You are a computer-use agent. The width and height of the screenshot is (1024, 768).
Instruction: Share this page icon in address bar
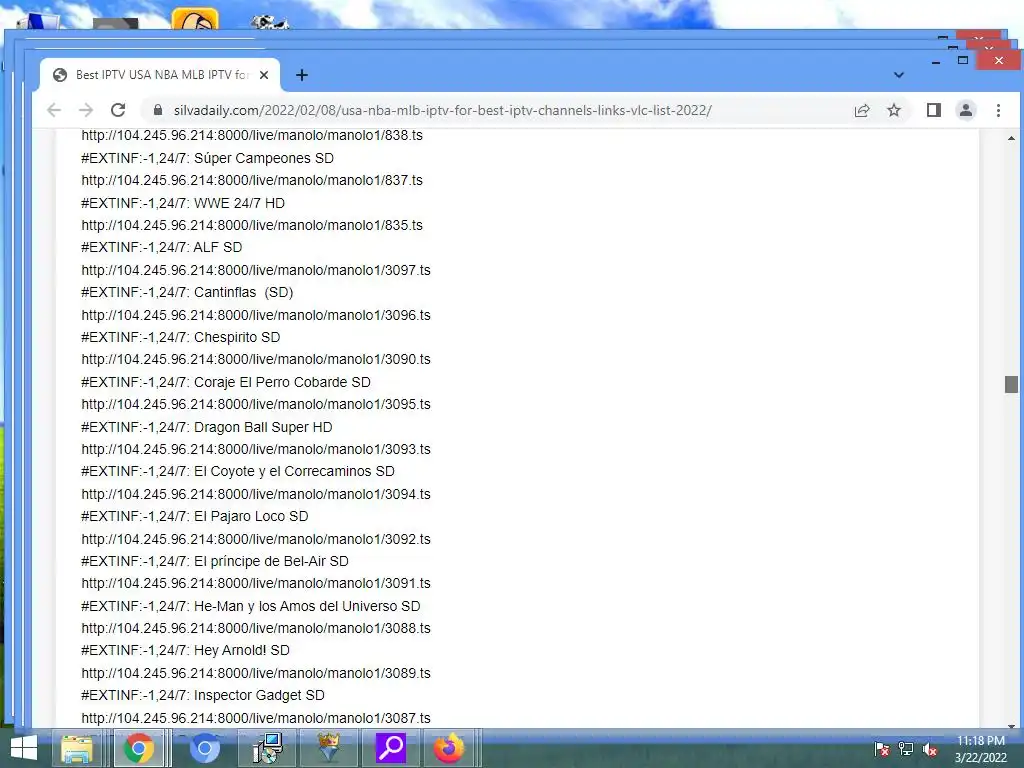tap(862, 110)
